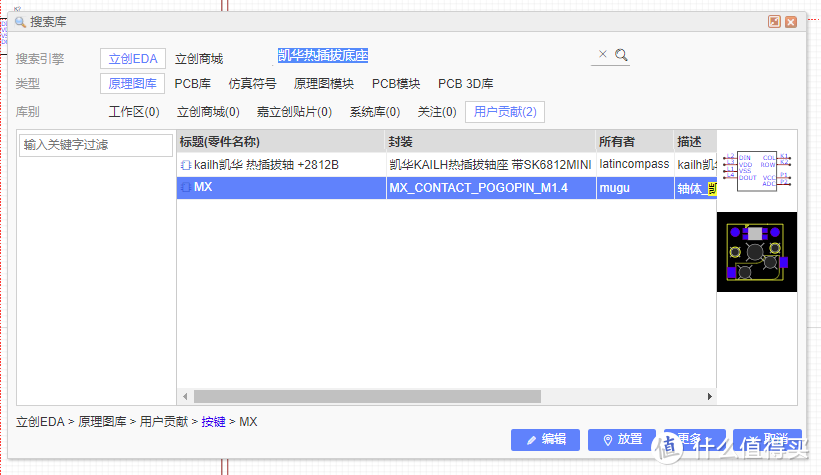Viewport: 821px width, 475px height.
Task: Switch type to 仿真符号
Action: [x=252, y=84]
